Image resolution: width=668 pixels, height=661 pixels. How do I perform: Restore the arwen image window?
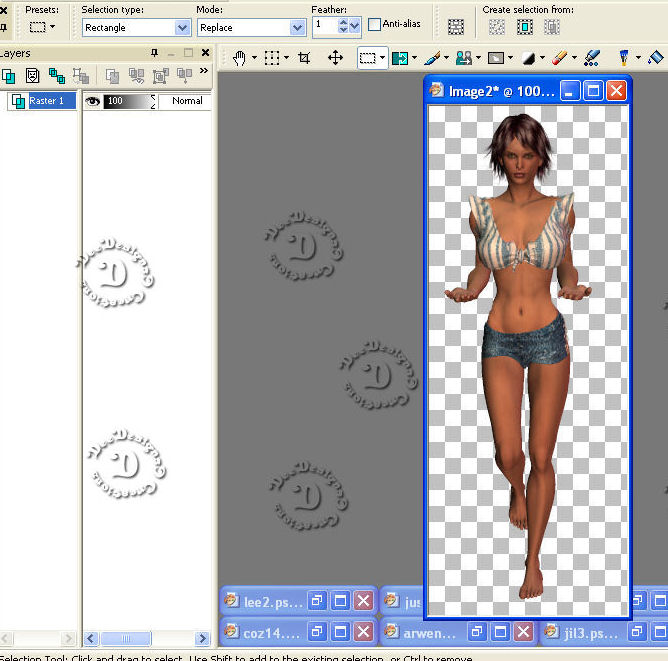477,632
